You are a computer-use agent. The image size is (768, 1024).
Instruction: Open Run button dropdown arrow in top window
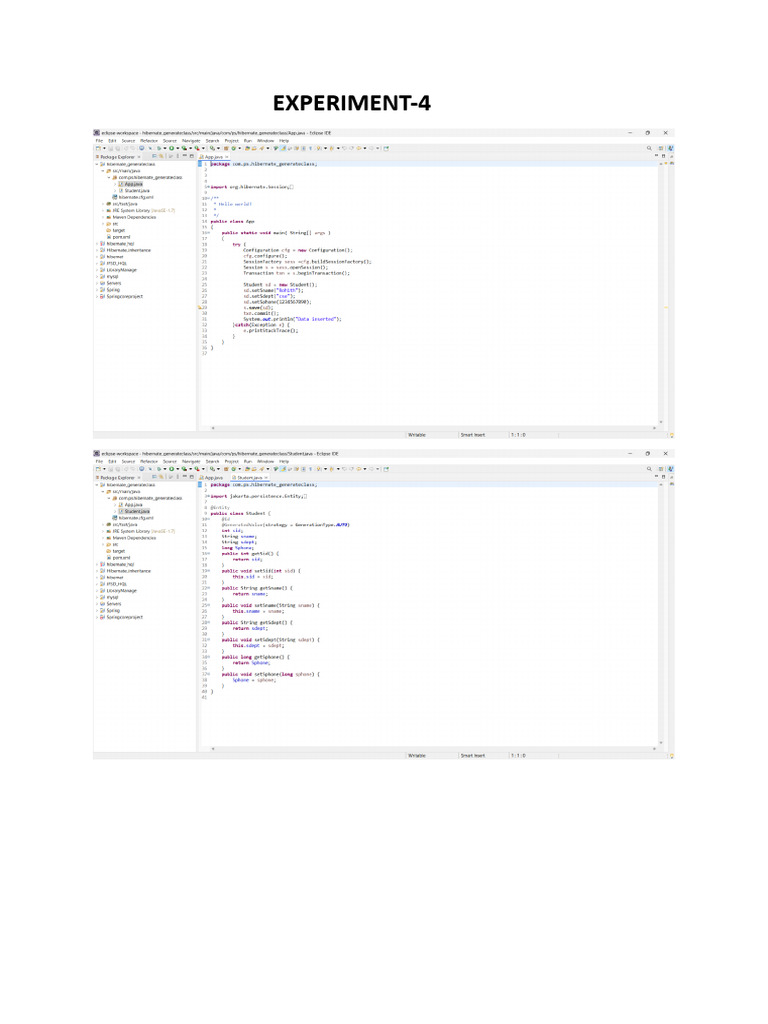pos(177,148)
